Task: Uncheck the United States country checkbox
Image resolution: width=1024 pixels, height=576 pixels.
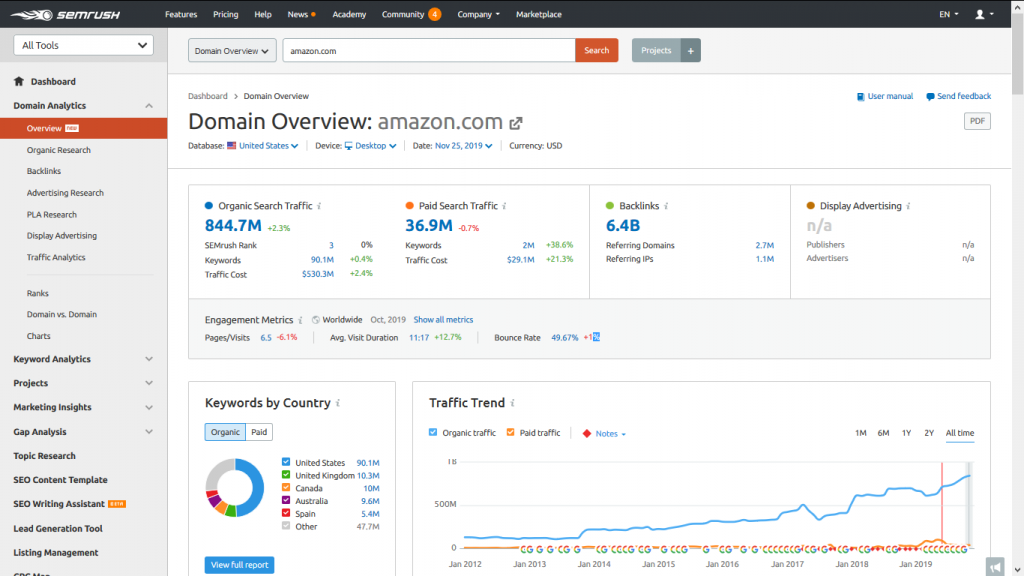Action: pyautogui.click(x=286, y=462)
